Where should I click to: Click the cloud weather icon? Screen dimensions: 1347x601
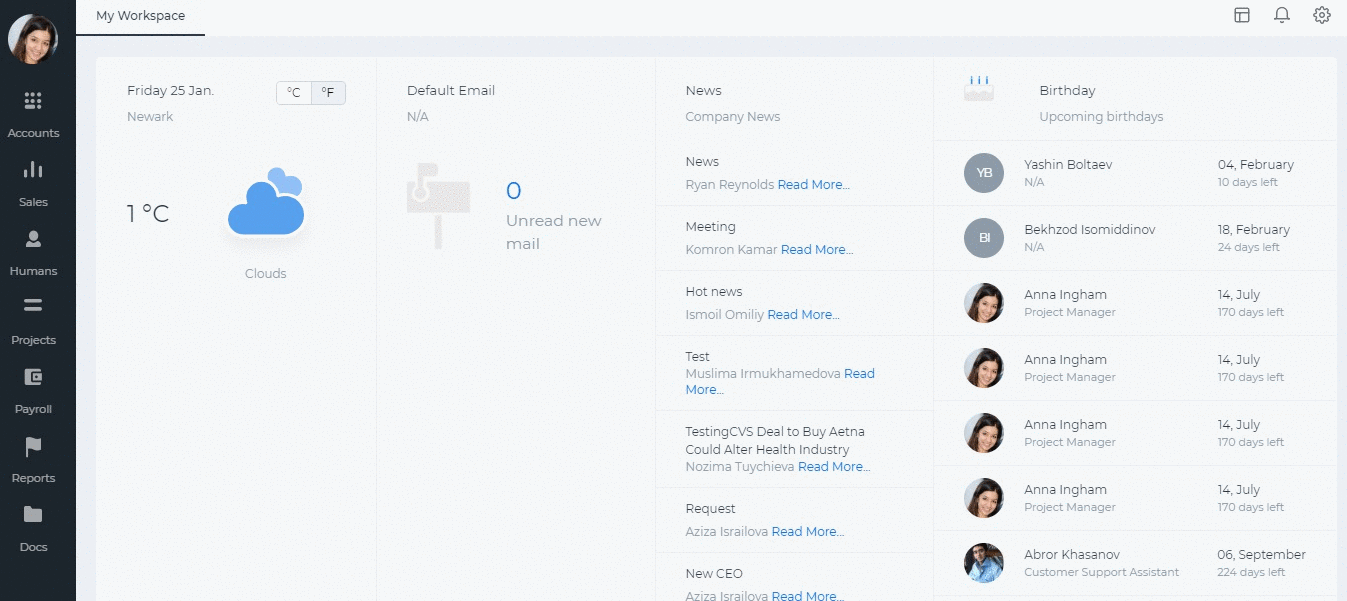[x=266, y=203]
